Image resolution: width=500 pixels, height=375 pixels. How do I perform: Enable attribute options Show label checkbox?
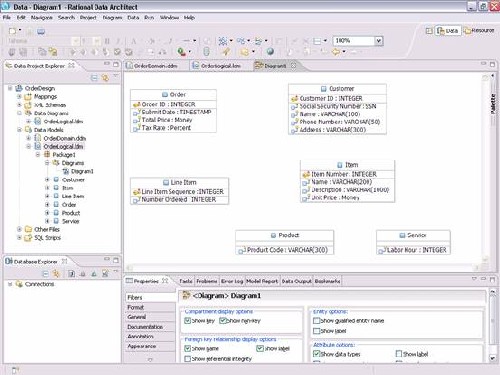pos(399,354)
